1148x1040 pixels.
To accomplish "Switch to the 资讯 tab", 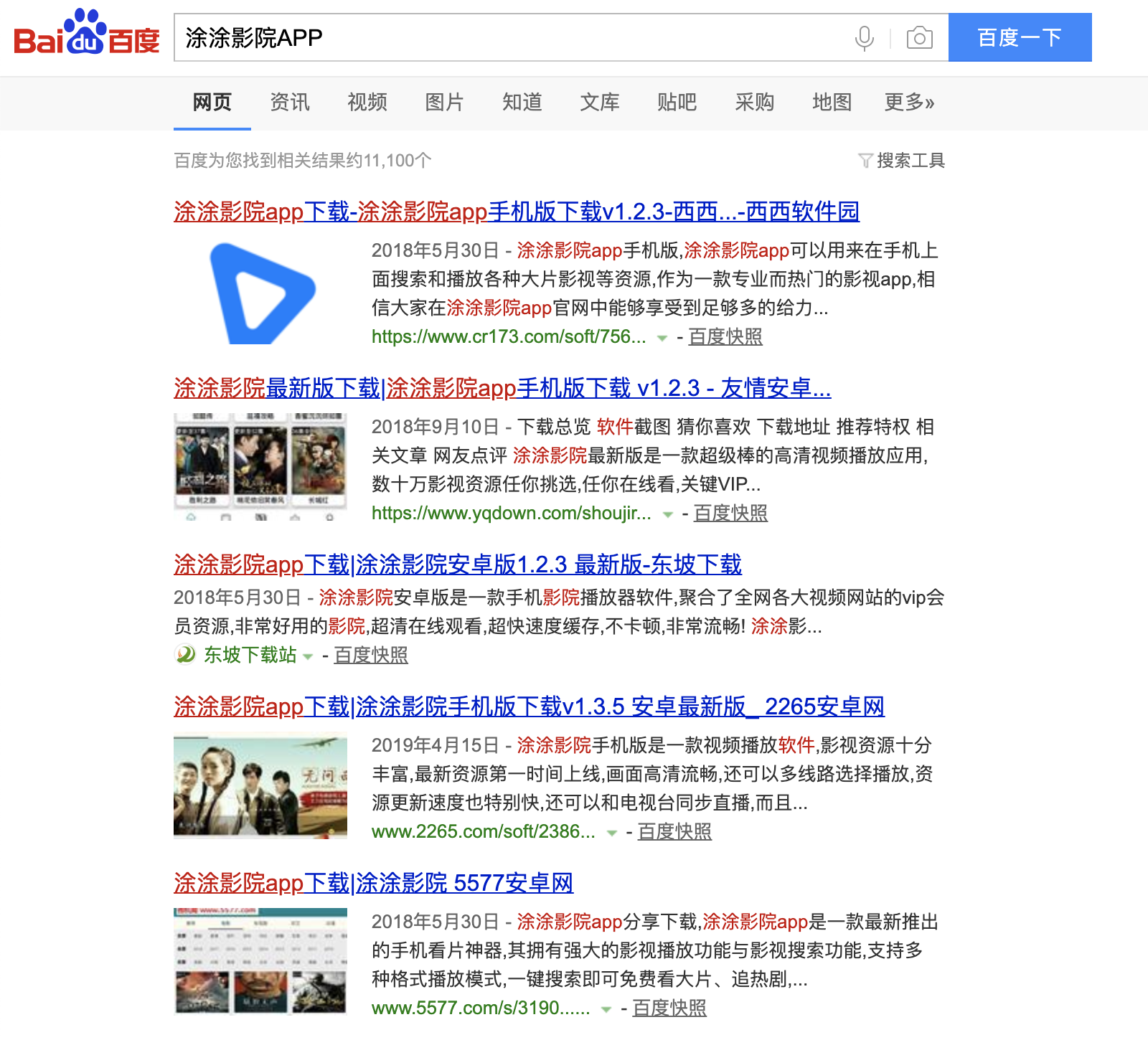I will 290,103.
